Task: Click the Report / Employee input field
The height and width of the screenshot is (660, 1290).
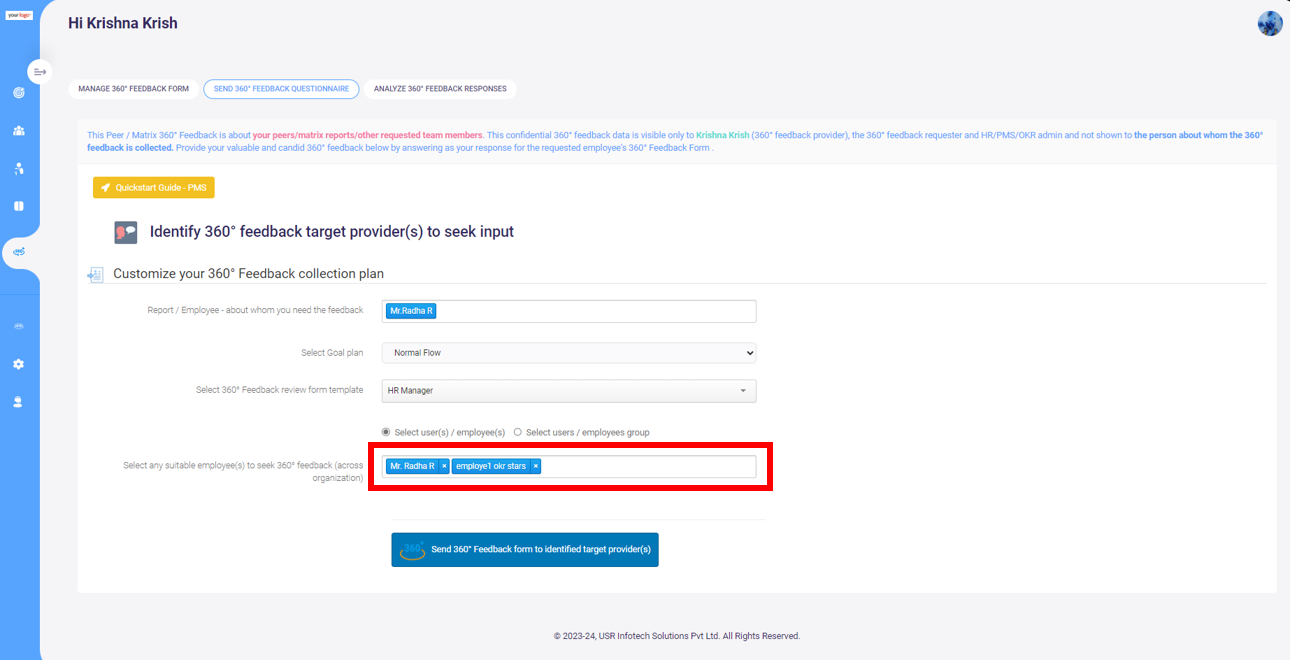Action: pos(569,311)
